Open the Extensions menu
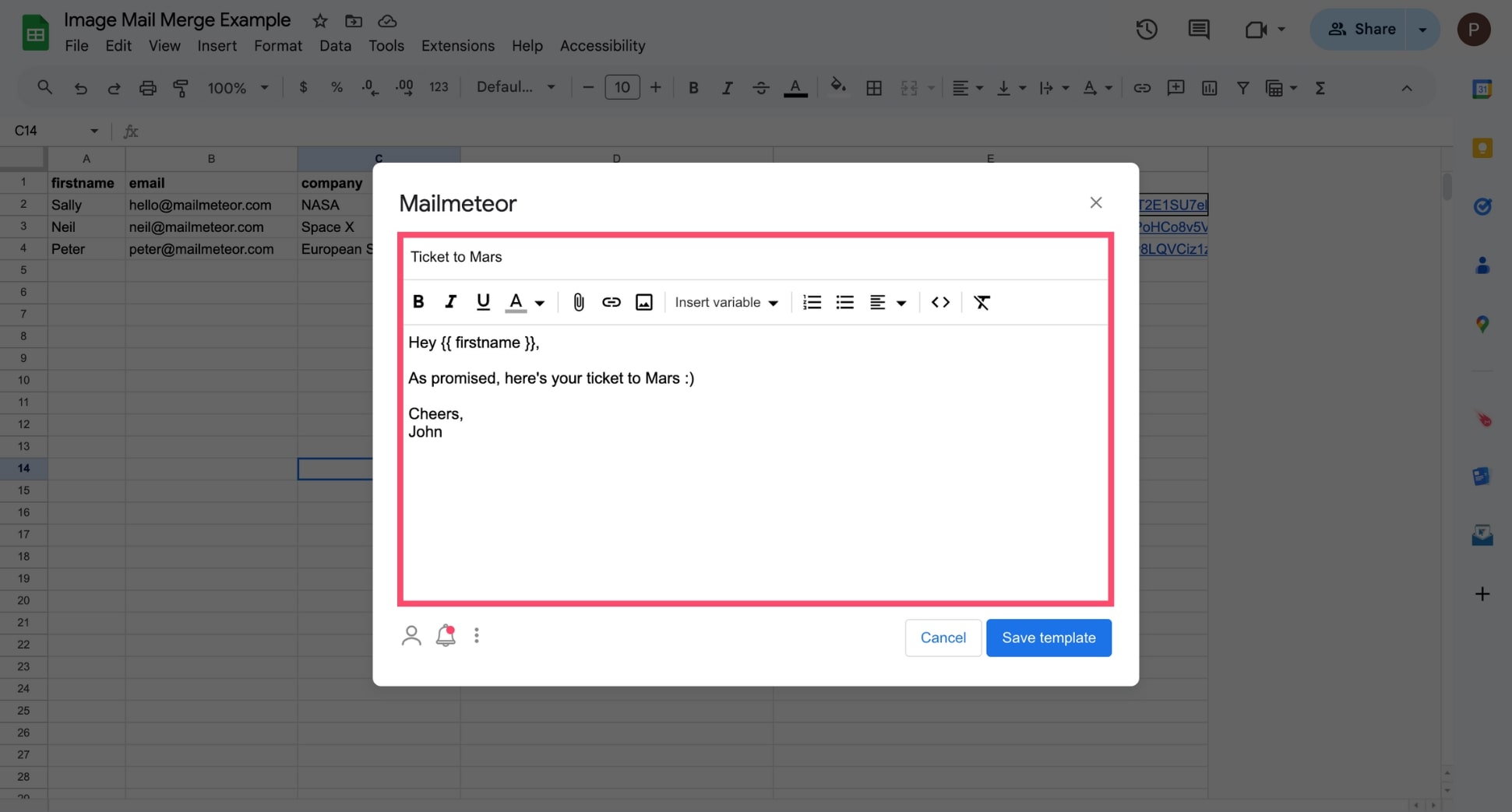The width and height of the screenshot is (1512, 812). [x=458, y=46]
